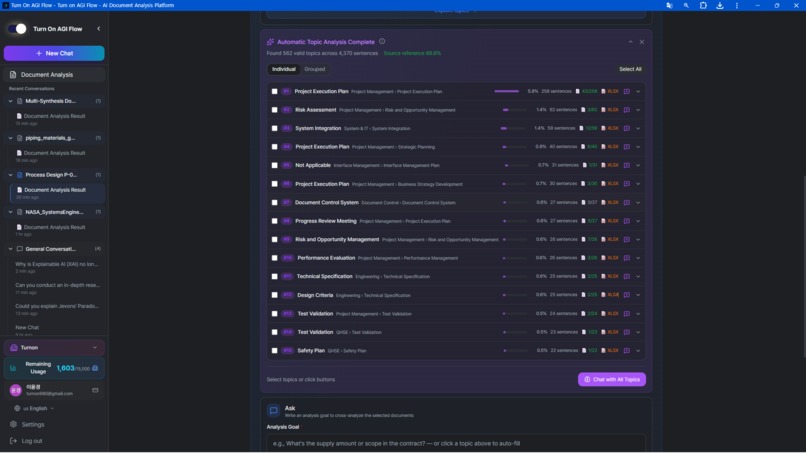Open the browser three-dot menu
The width and height of the screenshot is (806, 453).
pos(737,5)
